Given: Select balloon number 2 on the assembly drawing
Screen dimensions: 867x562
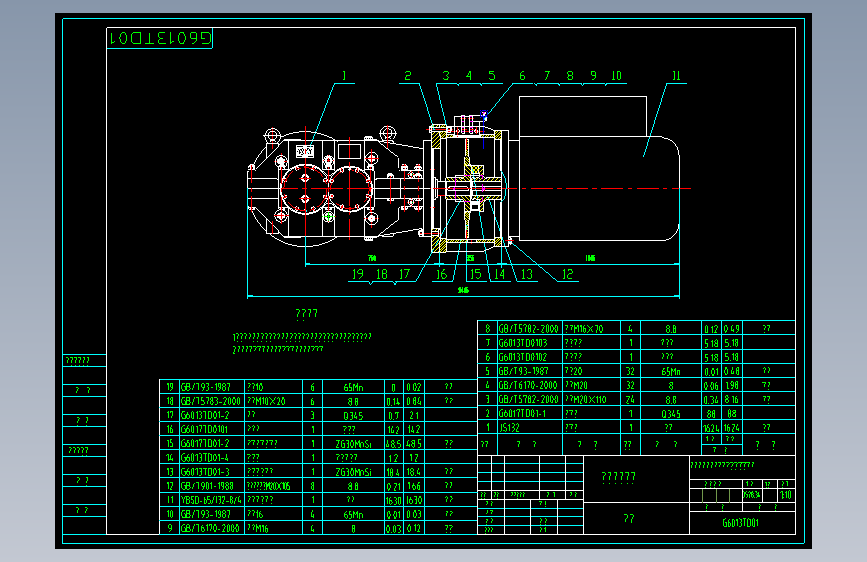Looking at the screenshot, I should (408, 76).
